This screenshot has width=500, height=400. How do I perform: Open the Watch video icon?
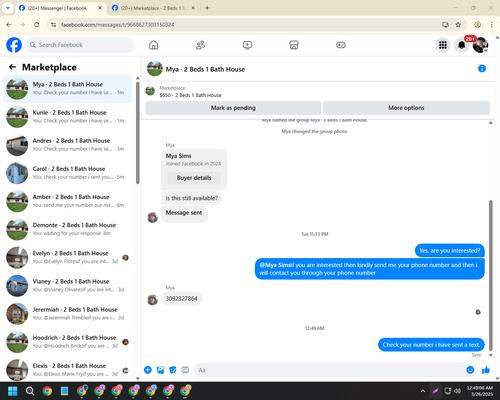click(x=247, y=45)
